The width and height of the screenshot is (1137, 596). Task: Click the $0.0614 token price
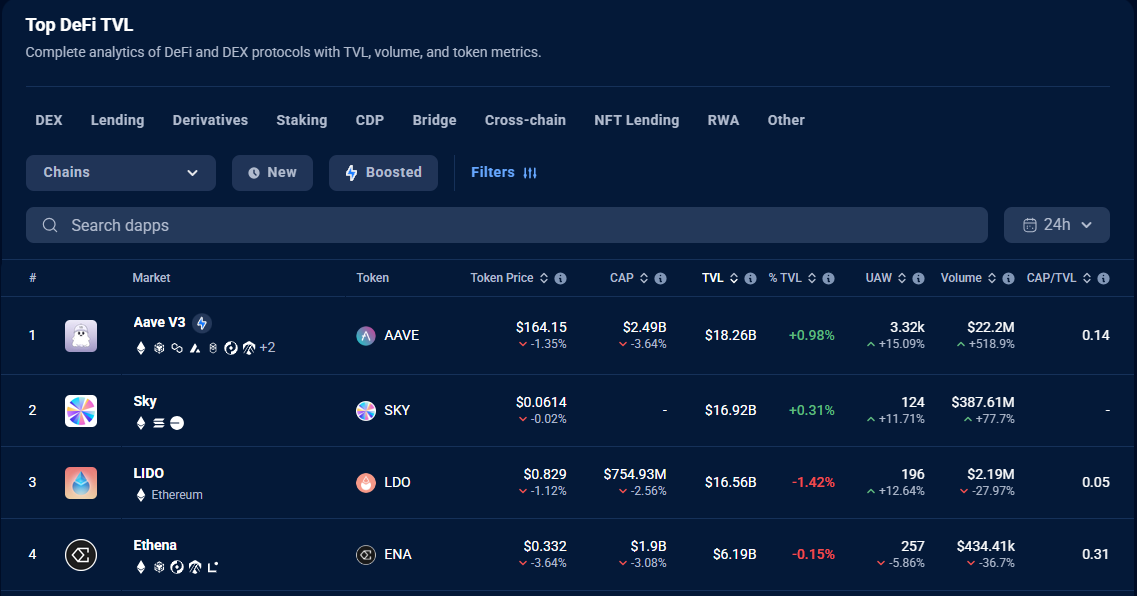coord(541,402)
